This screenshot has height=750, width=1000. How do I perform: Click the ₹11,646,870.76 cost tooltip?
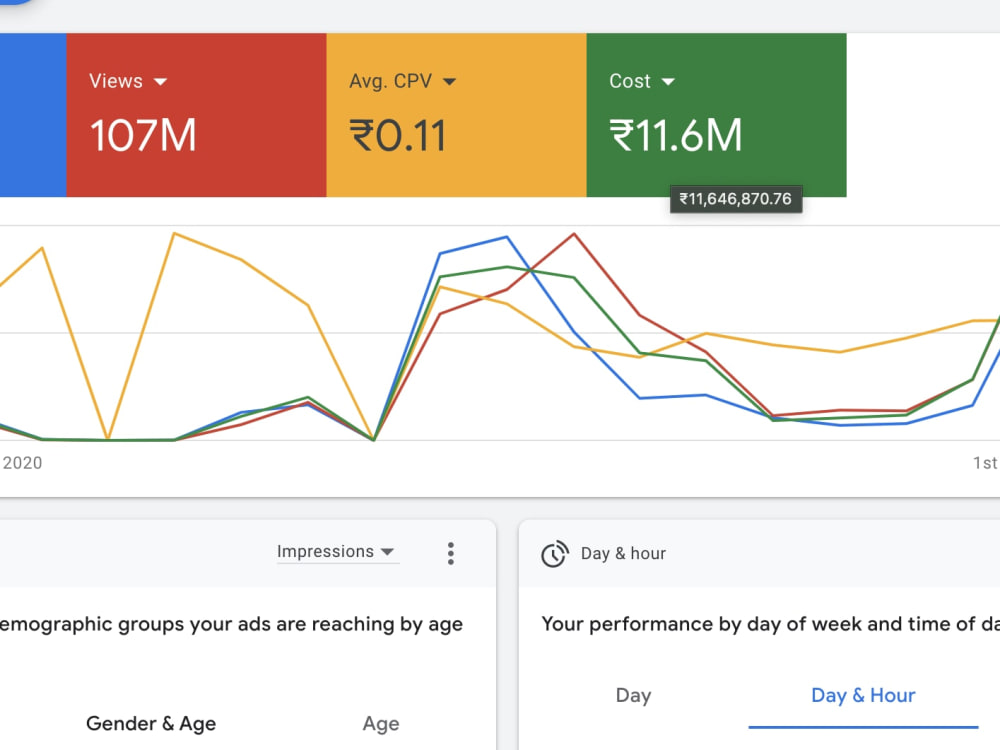point(736,199)
